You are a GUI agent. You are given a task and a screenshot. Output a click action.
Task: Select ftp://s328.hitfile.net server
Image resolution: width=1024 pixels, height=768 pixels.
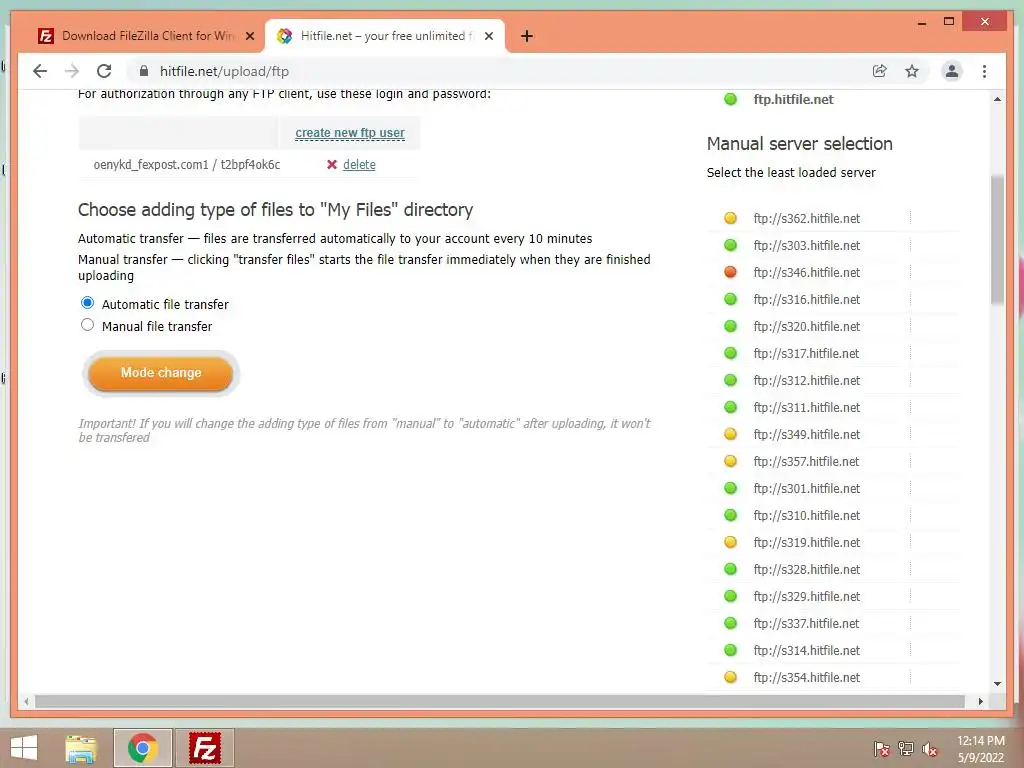(x=807, y=569)
